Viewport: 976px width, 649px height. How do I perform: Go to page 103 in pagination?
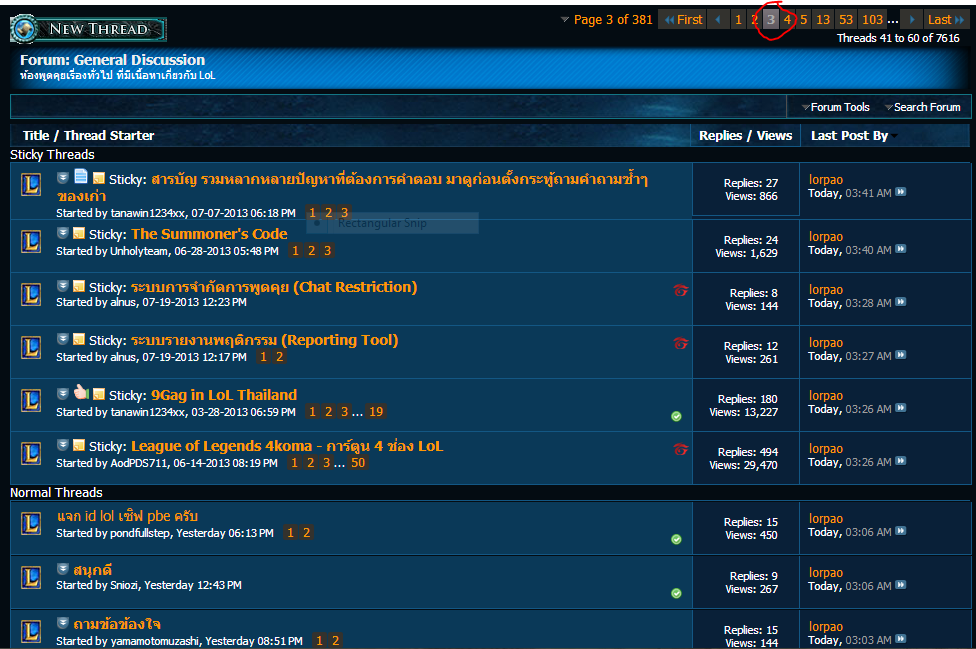tap(872, 20)
